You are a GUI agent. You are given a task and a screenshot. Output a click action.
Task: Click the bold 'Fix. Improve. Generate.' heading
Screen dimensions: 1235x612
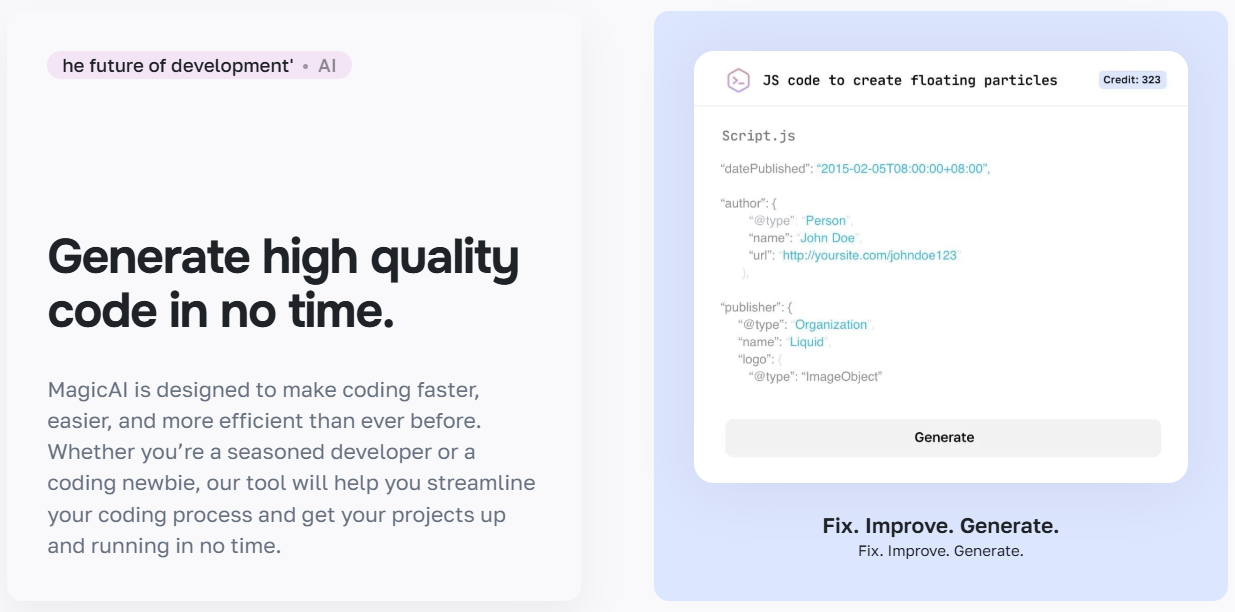point(941,526)
